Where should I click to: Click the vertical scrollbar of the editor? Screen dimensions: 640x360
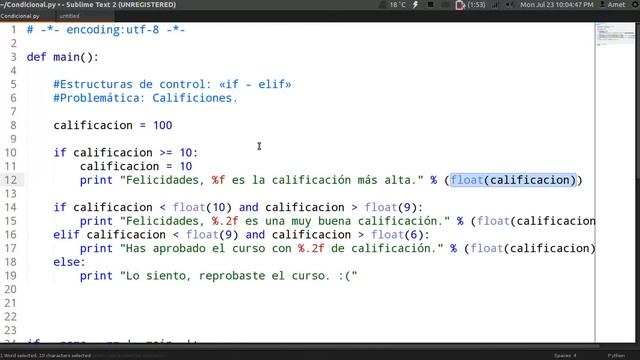coord(637,182)
